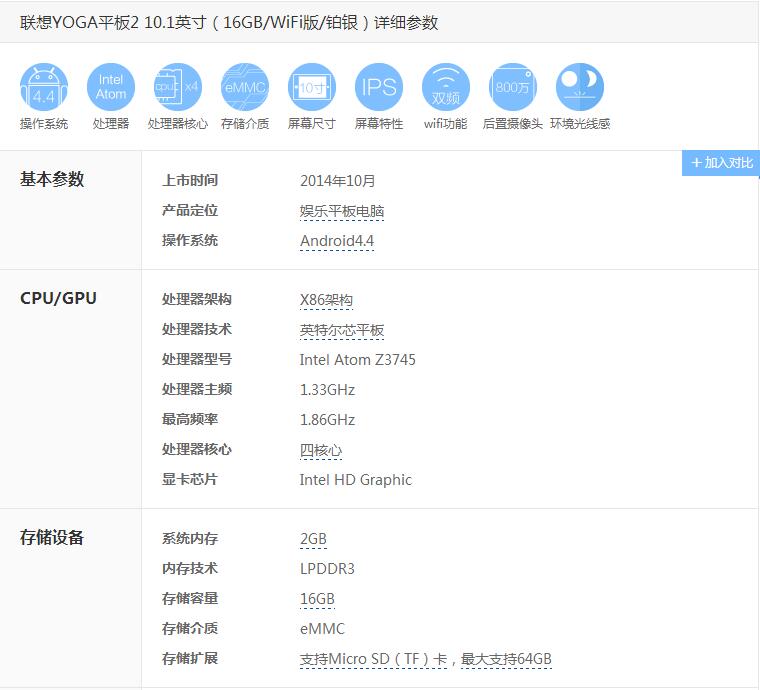Viewport: 760px width, 690px height.
Task: Click the 四核心 processor core link
Action: pyautogui.click(x=321, y=450)
